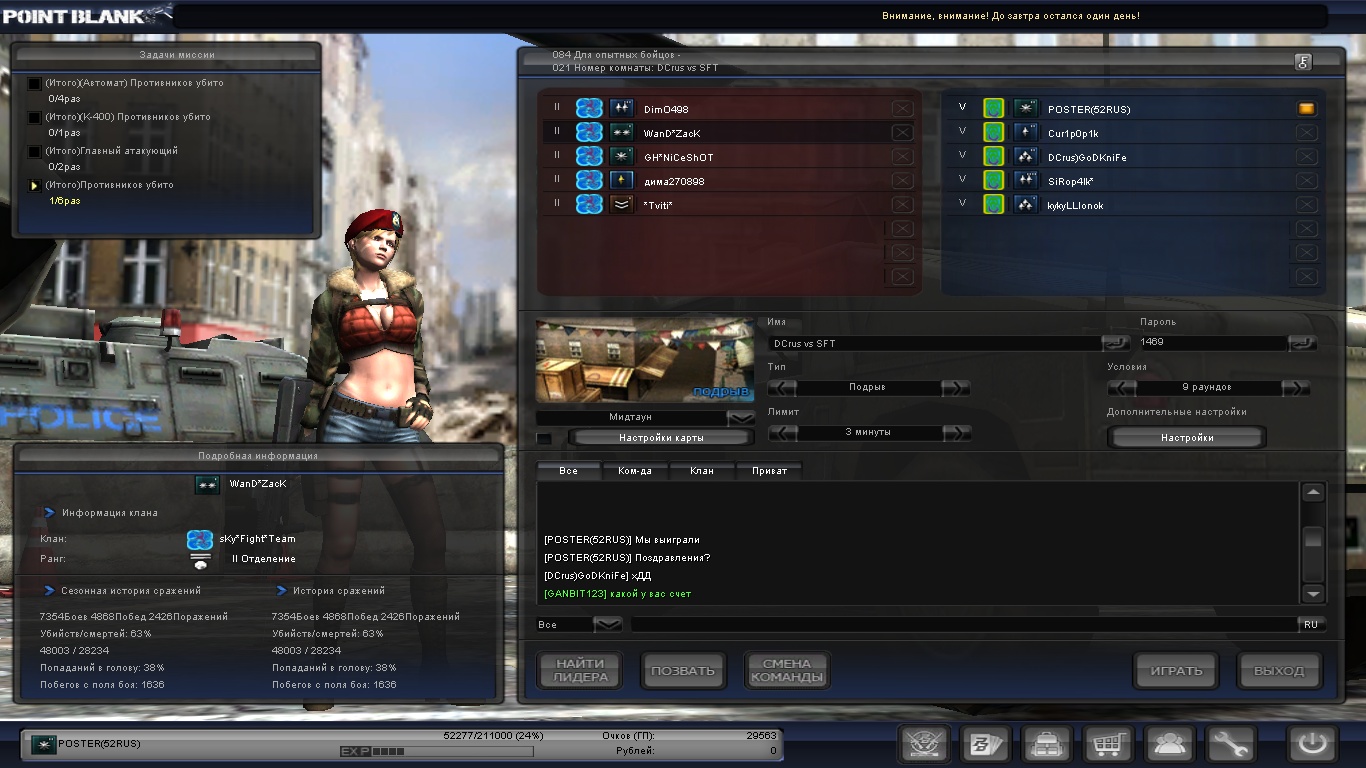Click the orange room-master icon for POSTER(52RUS)
Screen dimensions: 1366x768
coord(1306,108)
